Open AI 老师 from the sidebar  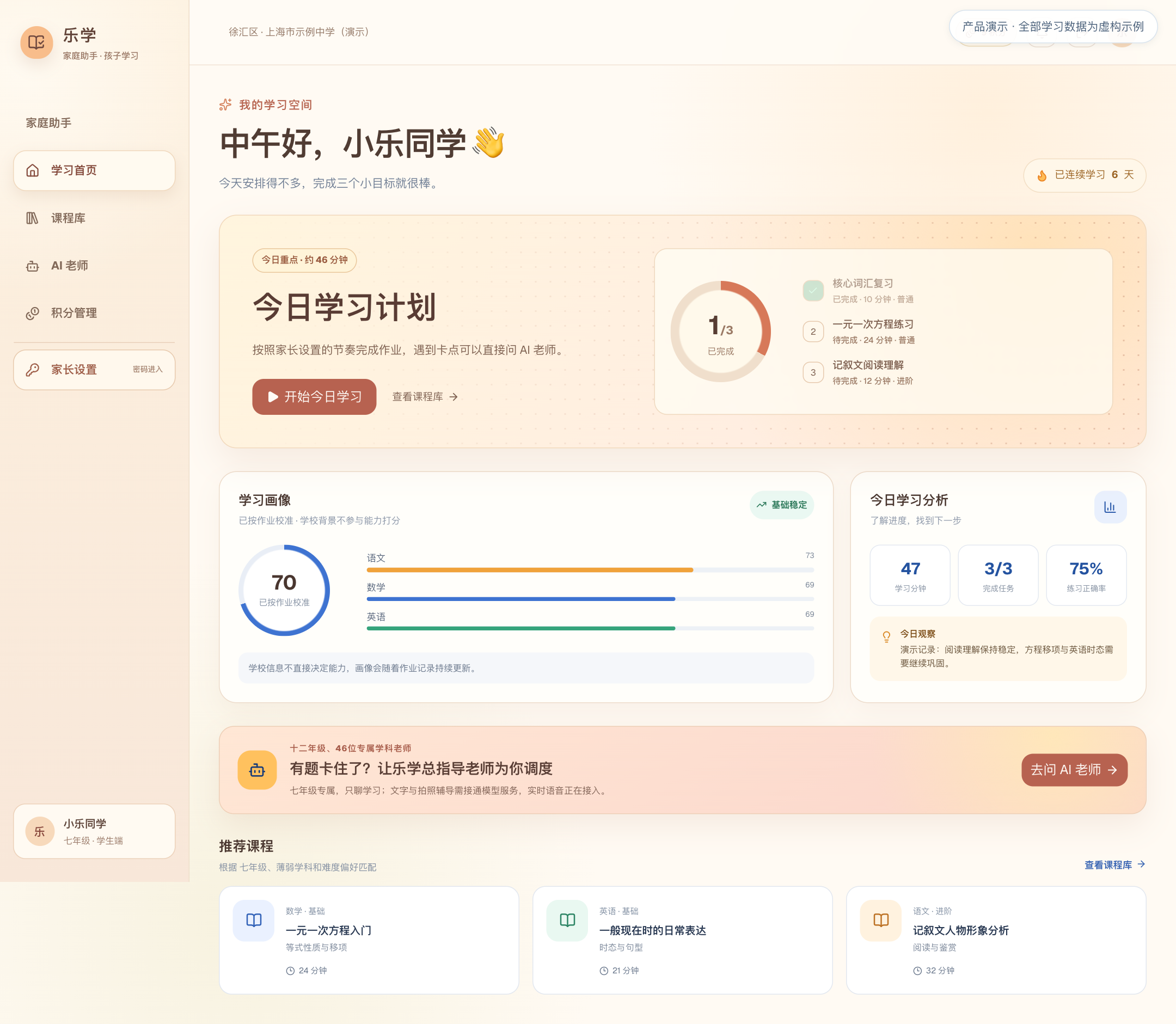pyautogui.click(x=94, y=265)
